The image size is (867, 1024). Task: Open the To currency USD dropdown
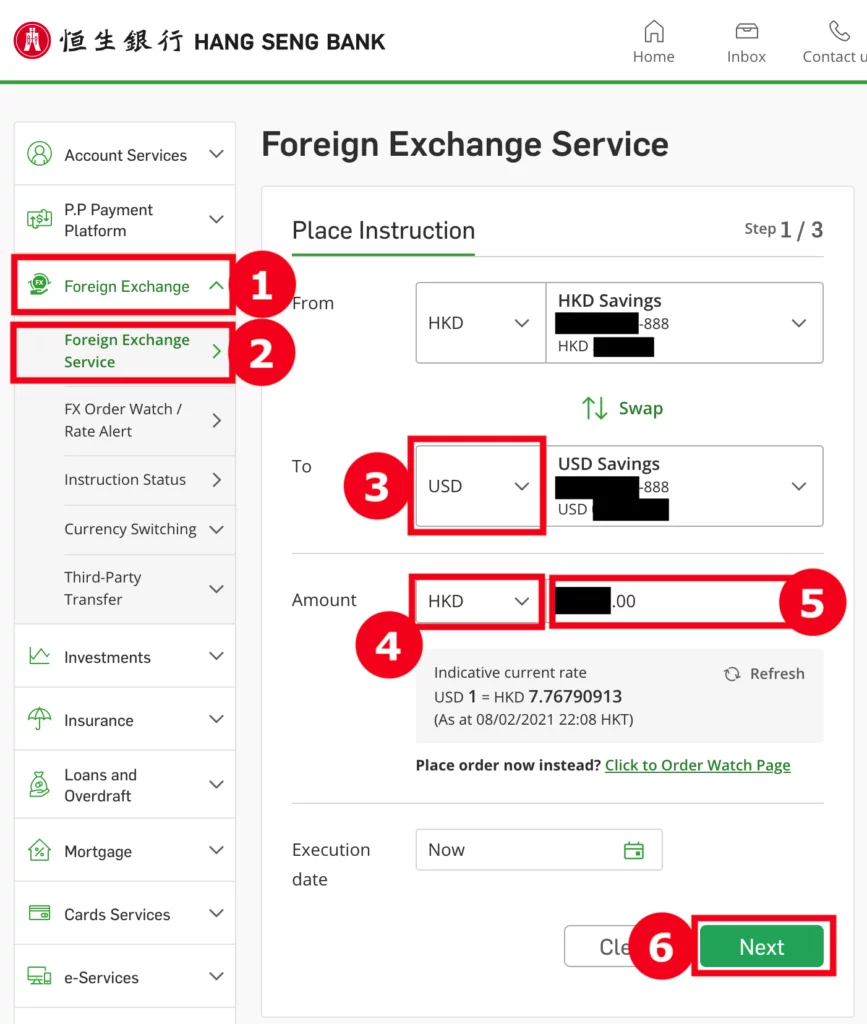(x=481, y=486)
